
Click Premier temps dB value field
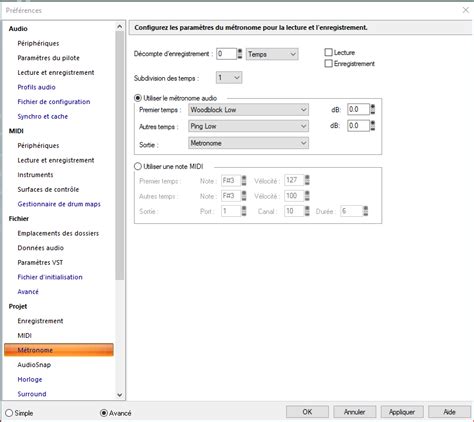coord(358,109)
